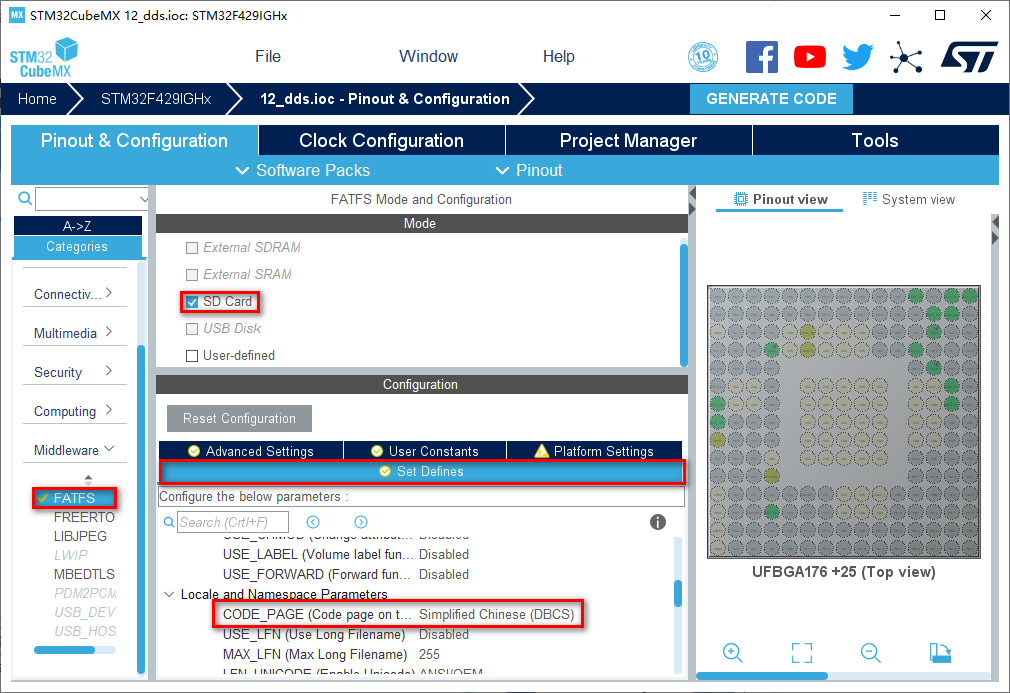The height and width of the screenshot is (693, 1010).
Task: Click the CODE_PAGE Simplified Chinese value
Action: pos(497,614)
